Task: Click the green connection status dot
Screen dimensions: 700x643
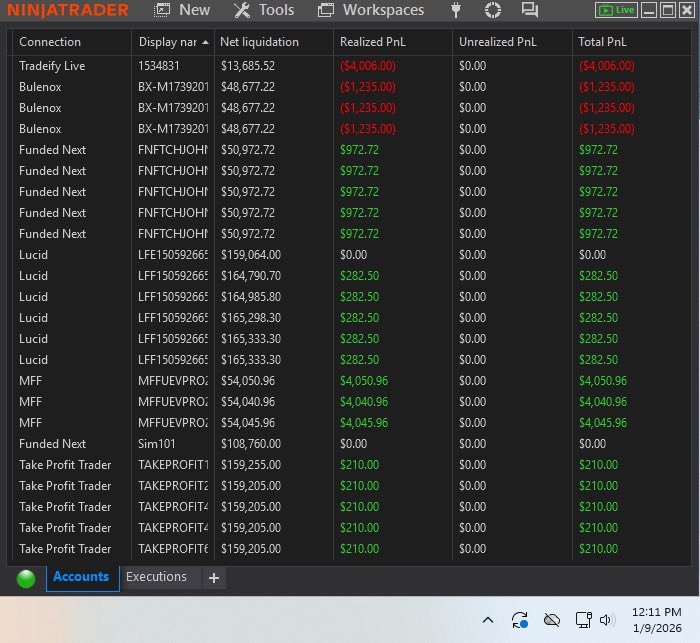Action: pyautogui.click(x=26, y=579)
